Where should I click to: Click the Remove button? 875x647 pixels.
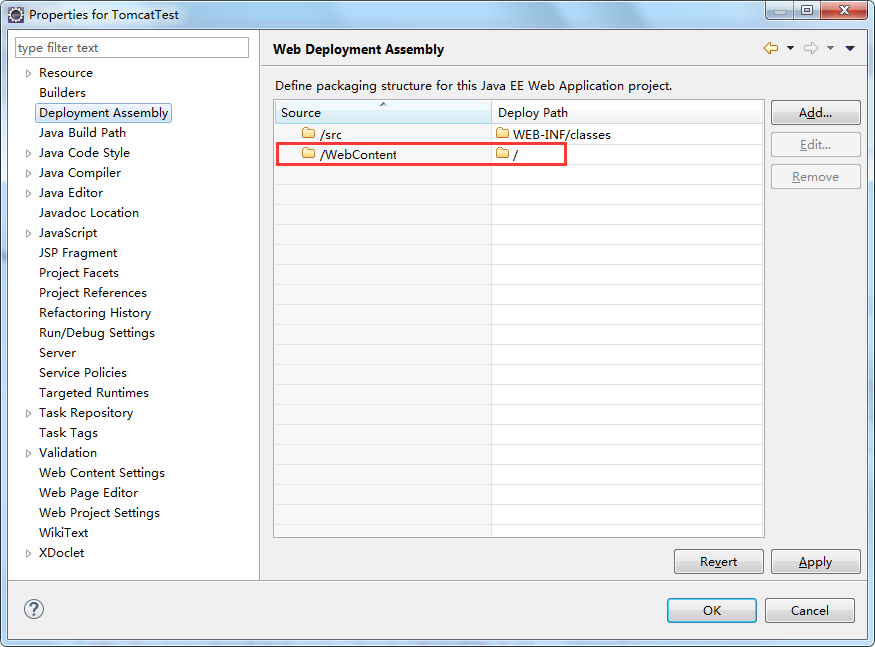[815, 176]
